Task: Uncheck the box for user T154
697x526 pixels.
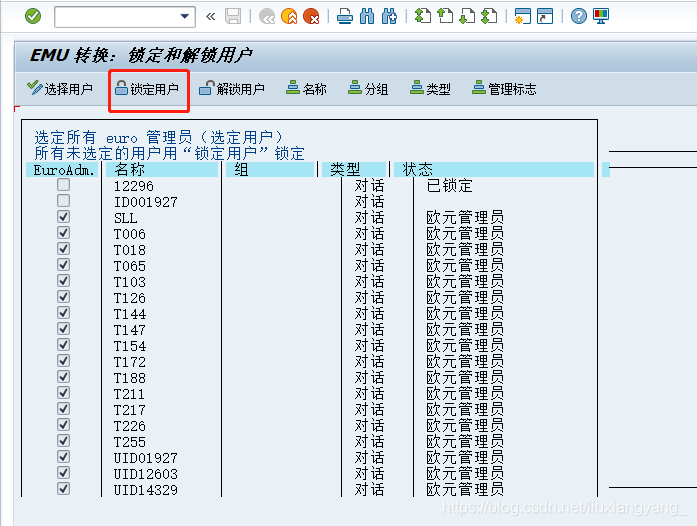Action: (x=64, y=345)
